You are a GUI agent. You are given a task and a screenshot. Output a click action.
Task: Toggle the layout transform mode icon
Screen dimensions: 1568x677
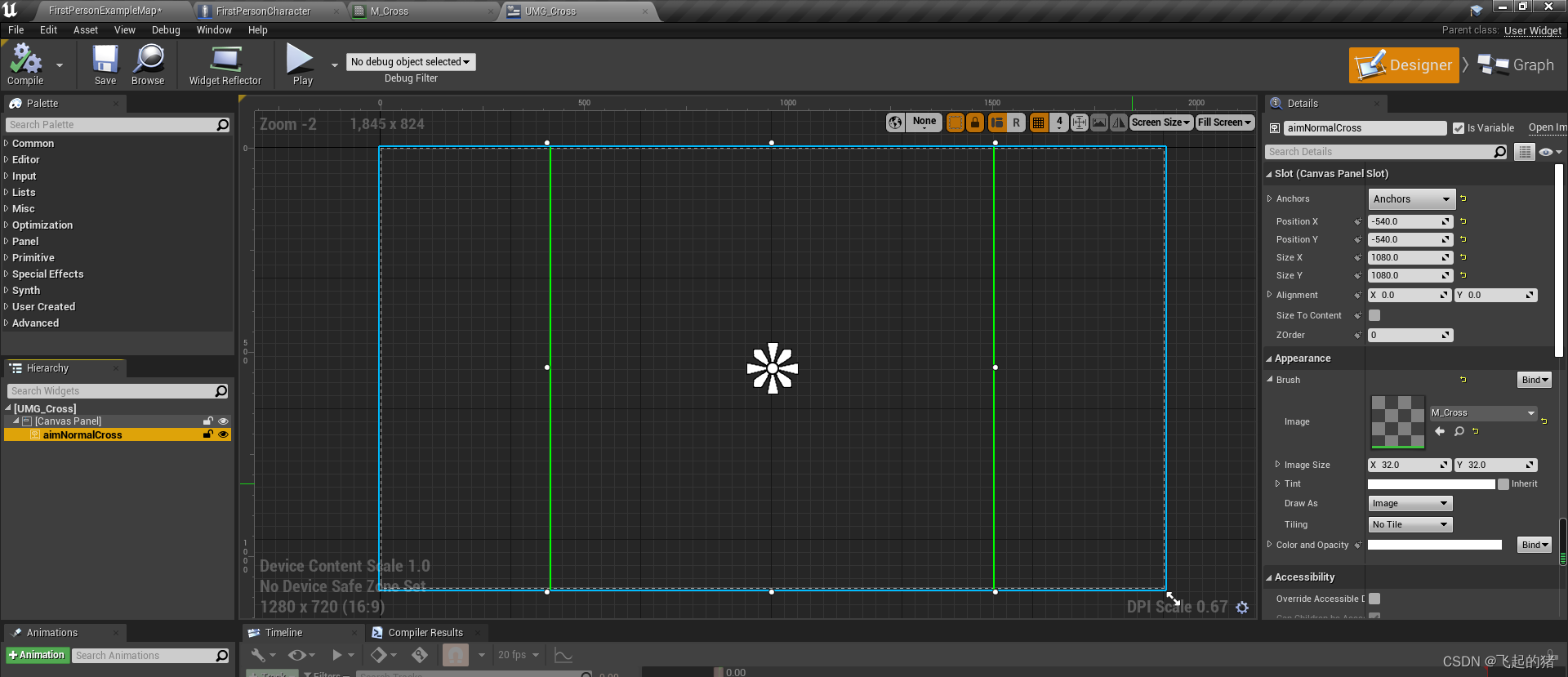[x=996, y=122]
